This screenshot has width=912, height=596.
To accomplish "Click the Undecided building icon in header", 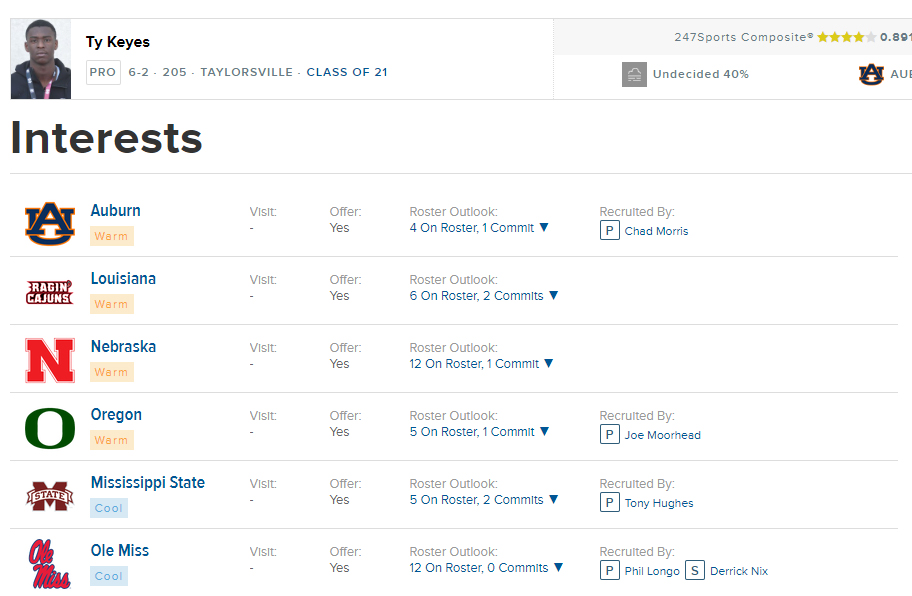I will coord(634,74).
